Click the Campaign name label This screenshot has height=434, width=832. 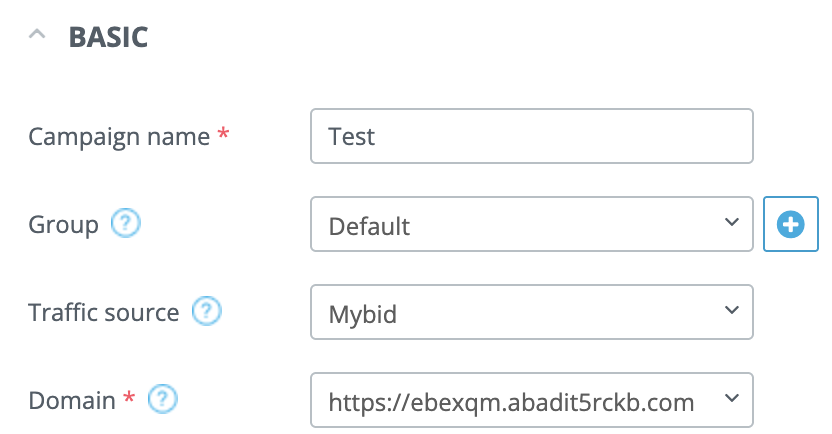119,136
